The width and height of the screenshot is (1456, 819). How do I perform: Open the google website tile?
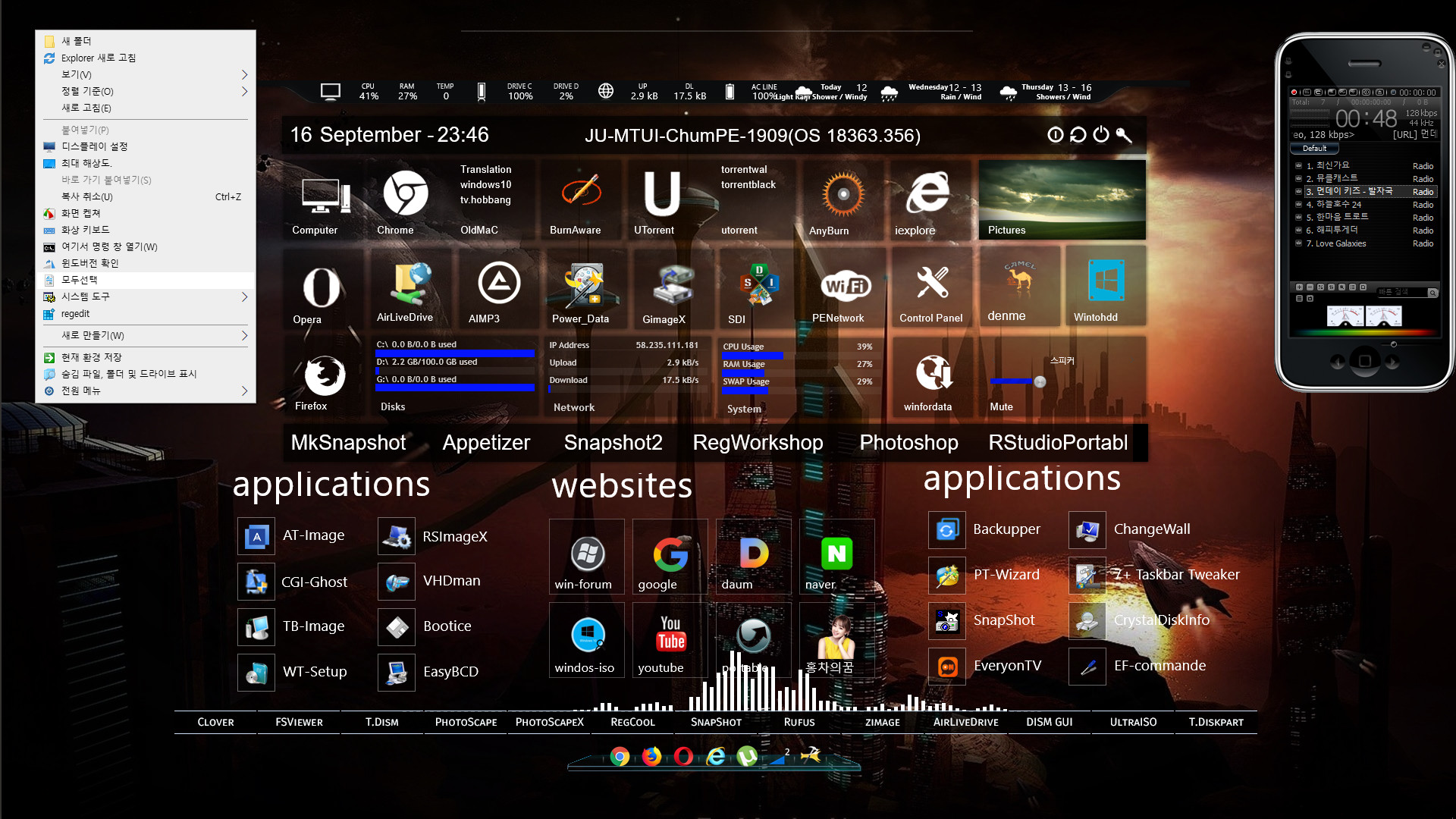click(670, 557)
